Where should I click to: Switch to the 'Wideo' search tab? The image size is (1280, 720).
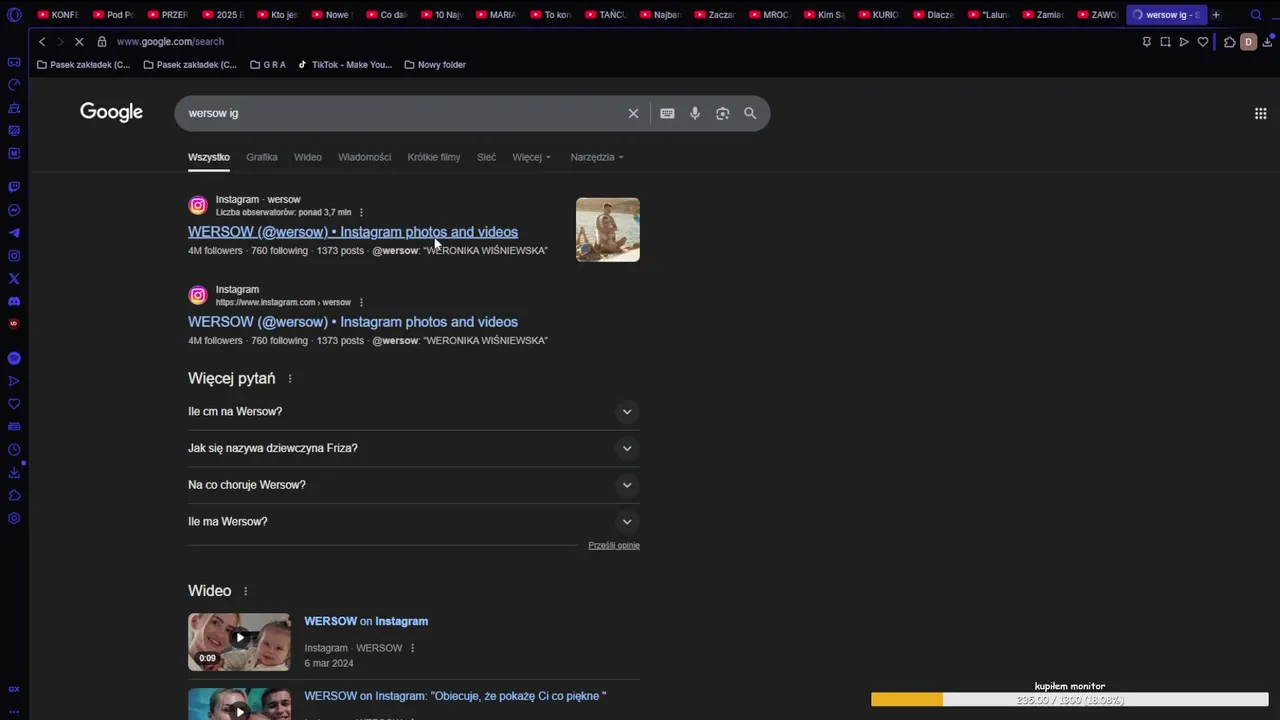[x=308, y=157]
